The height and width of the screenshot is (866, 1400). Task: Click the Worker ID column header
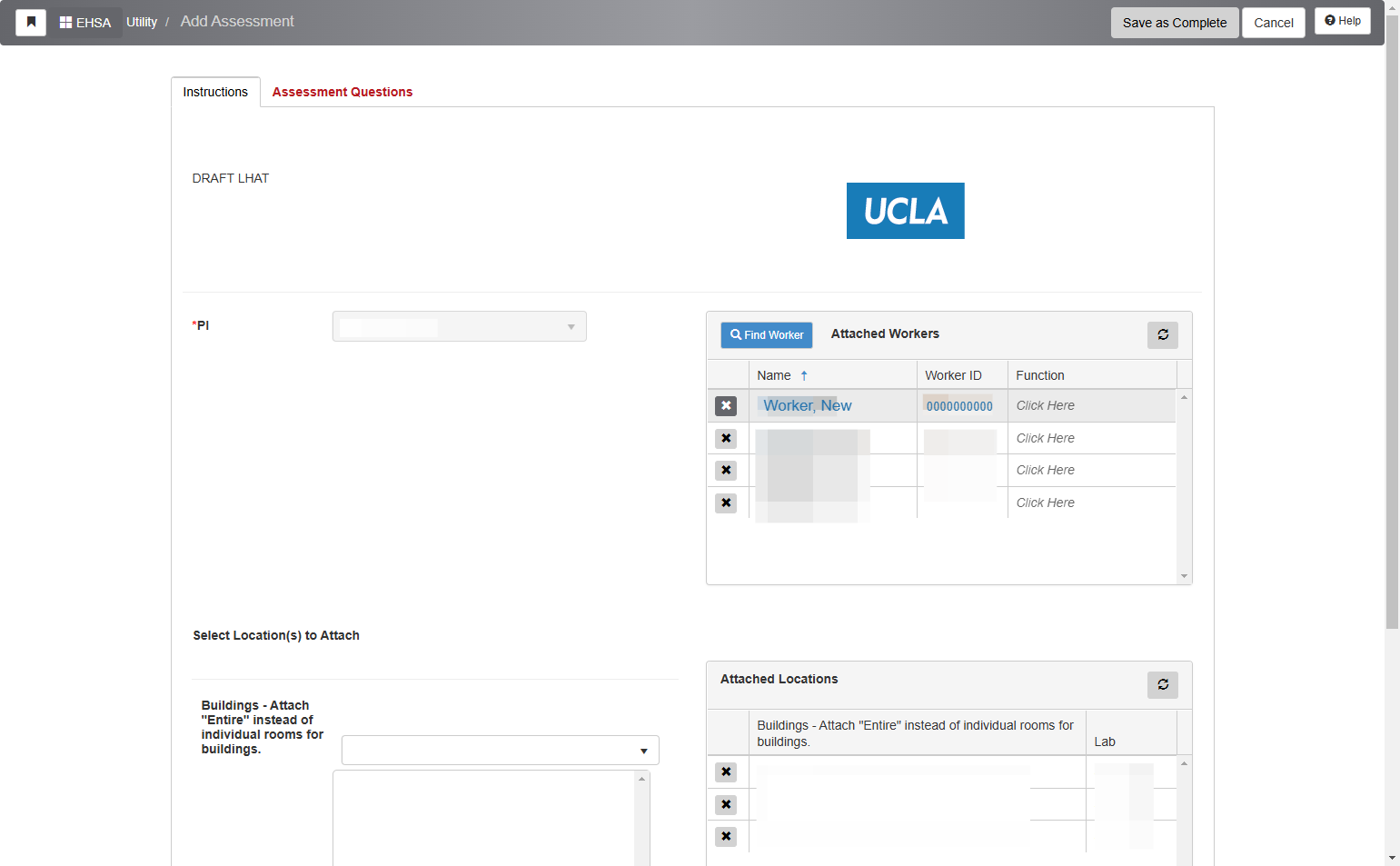962,375
